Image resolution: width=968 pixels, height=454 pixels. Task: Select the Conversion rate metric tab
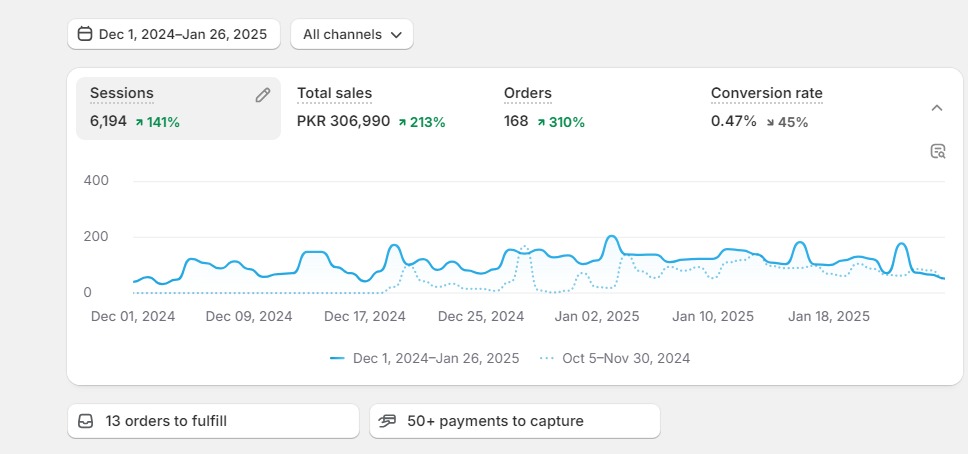pos(766,93)
